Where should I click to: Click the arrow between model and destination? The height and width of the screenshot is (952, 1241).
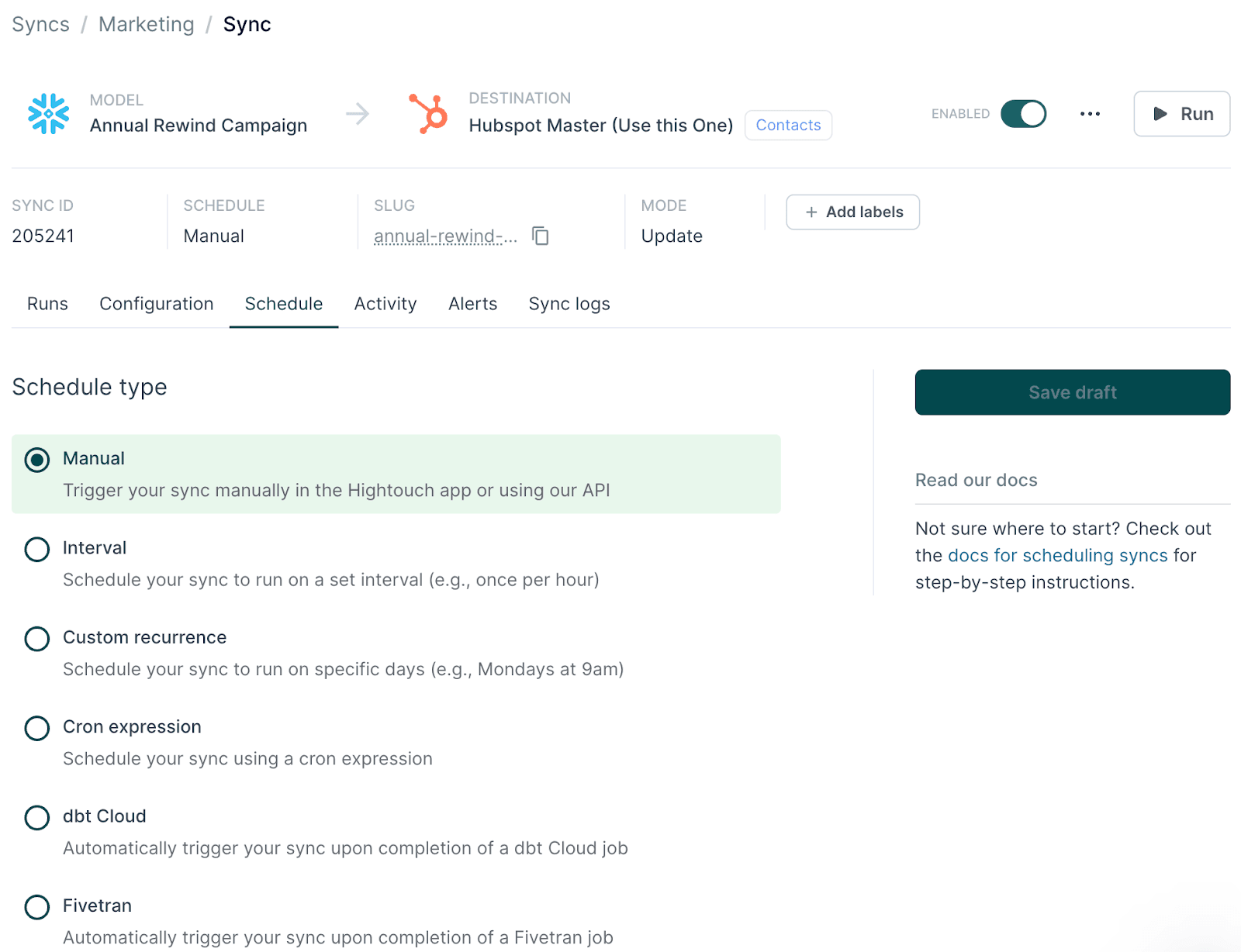[x=357, y=113]
